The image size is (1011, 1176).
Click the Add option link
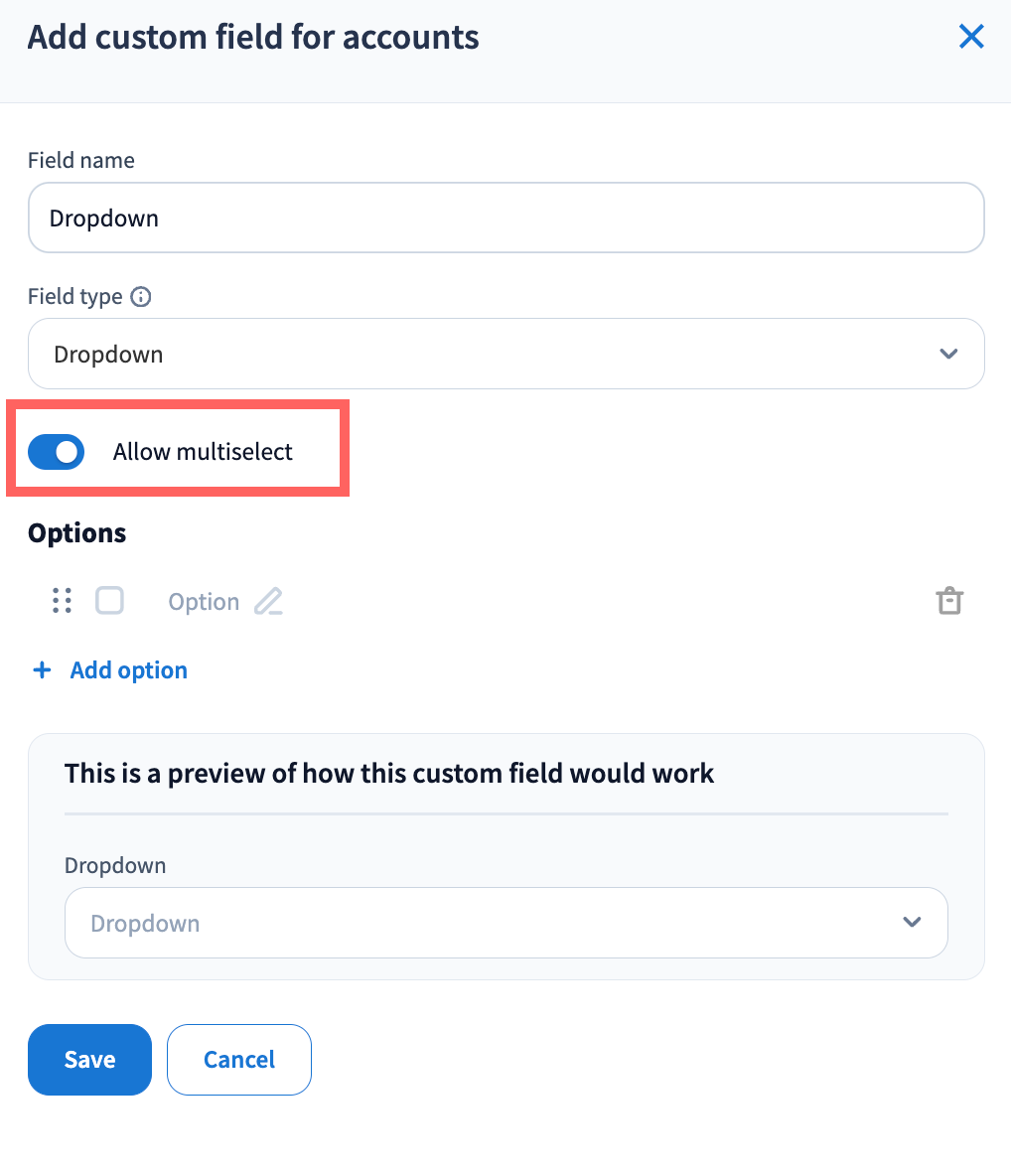[x=128, y=670]
